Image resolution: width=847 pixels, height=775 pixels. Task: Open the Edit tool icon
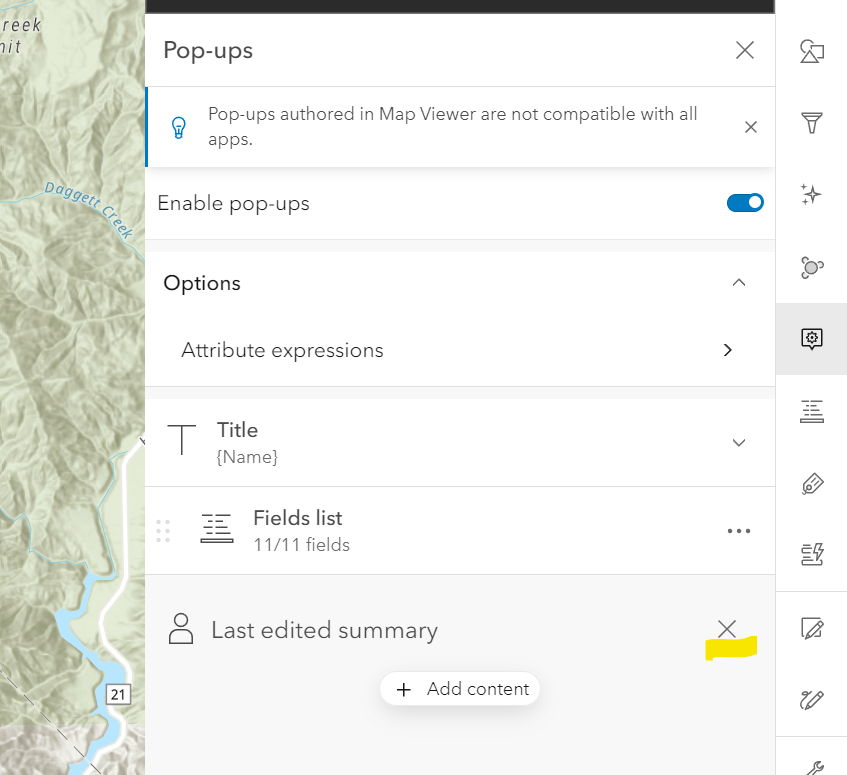click(x=811, y=628)
